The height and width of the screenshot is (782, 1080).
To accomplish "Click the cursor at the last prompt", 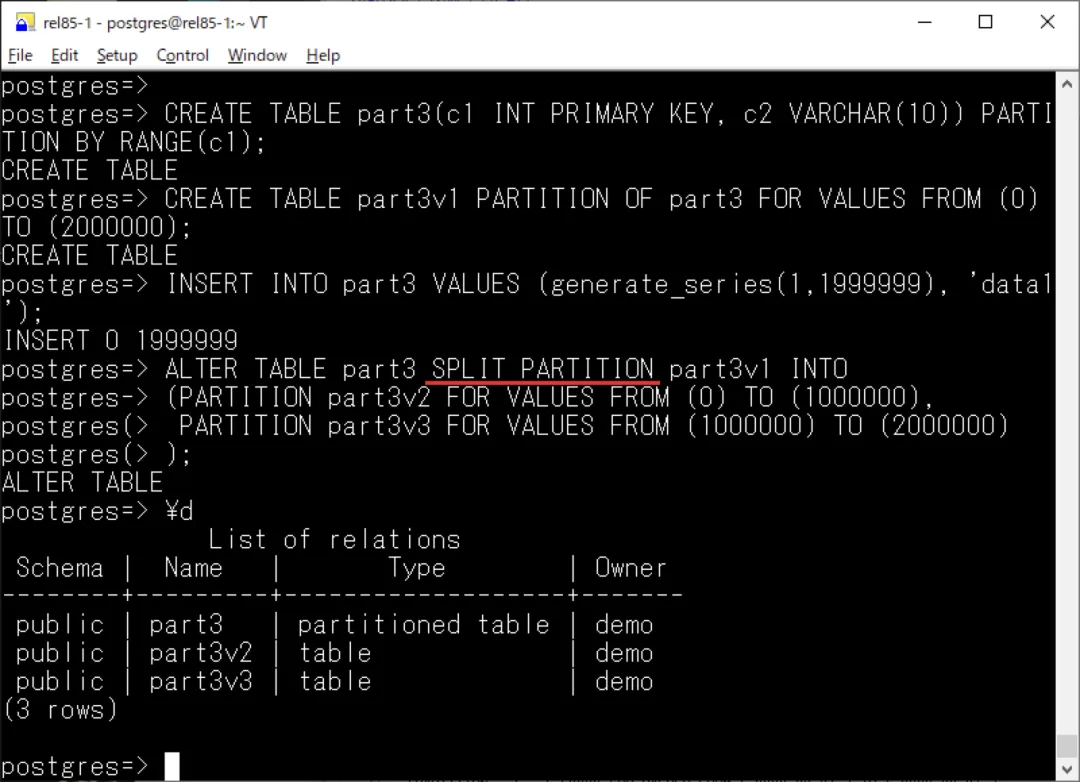I will (172, 766).
